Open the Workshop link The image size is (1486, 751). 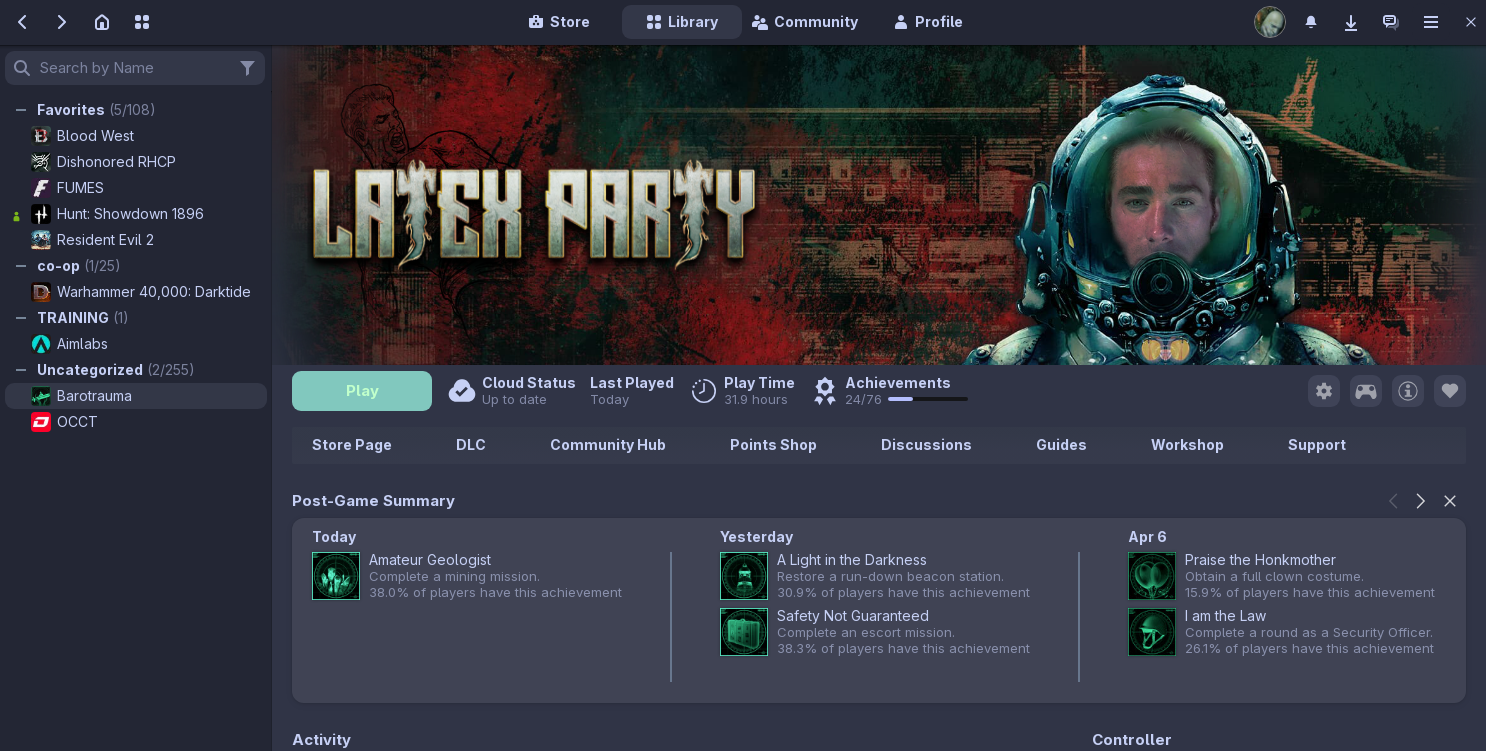[x=1187, y=445]
